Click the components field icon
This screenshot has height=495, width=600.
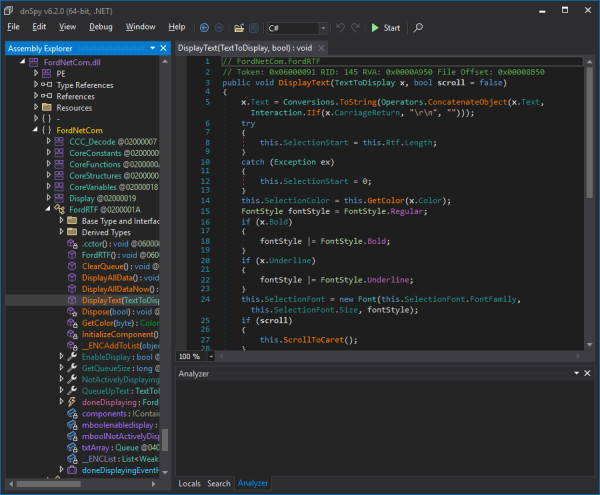click(72, 414)
